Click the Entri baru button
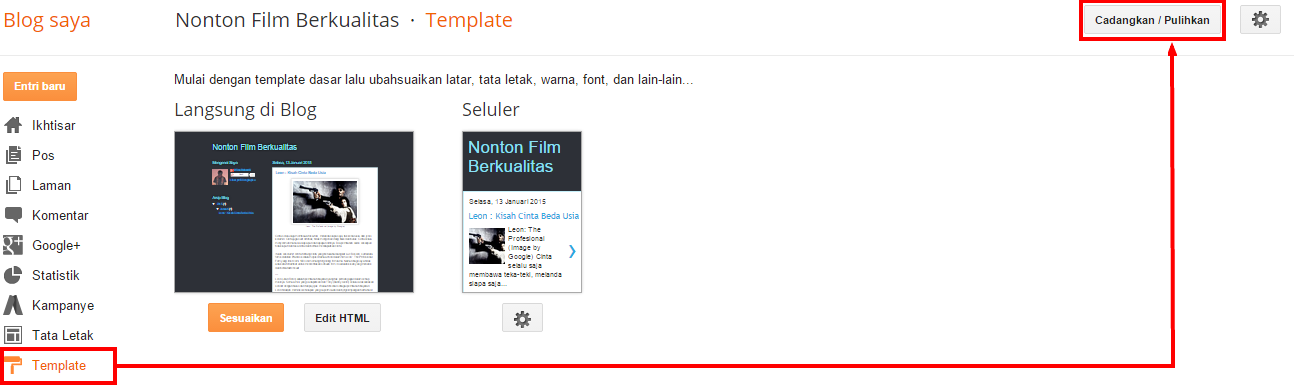 (40, 86)
